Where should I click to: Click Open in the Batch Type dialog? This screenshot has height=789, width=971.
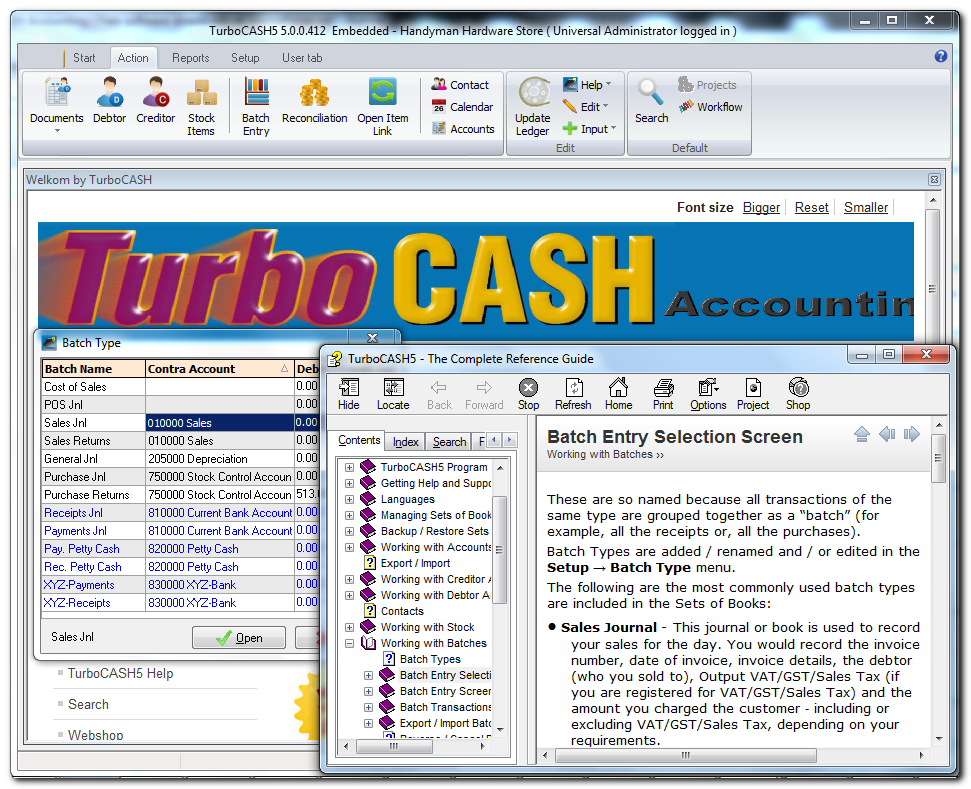tap(239, 637)
